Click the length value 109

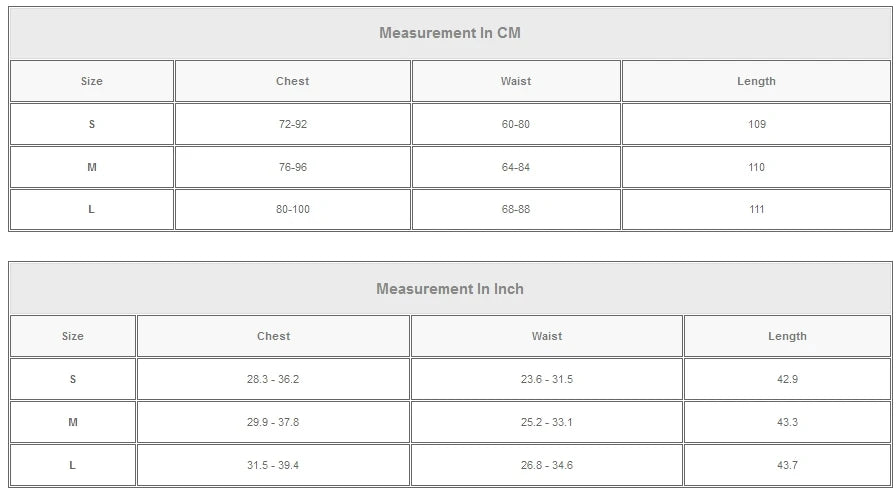pyautogui.click(x=756, y=124)
